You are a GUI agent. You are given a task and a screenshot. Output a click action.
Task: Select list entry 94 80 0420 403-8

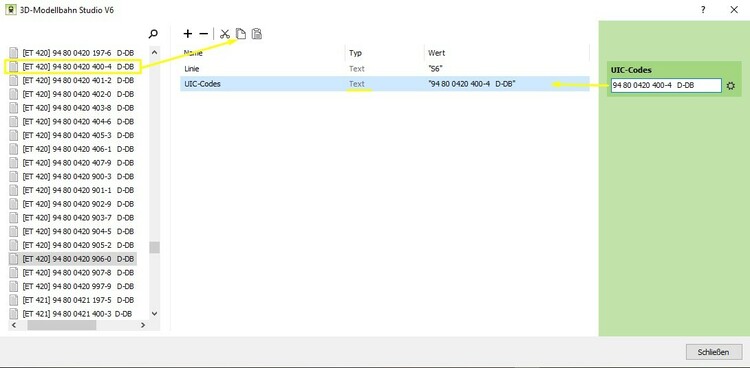click(72, 108)
